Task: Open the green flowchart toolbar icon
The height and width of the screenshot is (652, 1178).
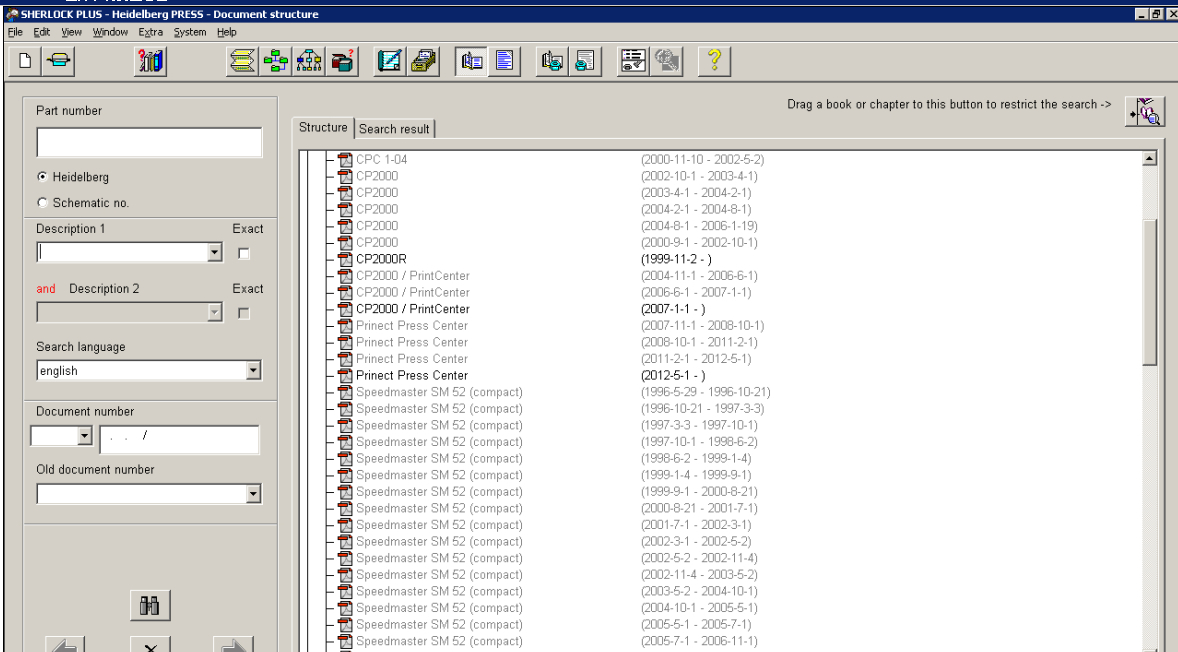Action: [276, 61]
